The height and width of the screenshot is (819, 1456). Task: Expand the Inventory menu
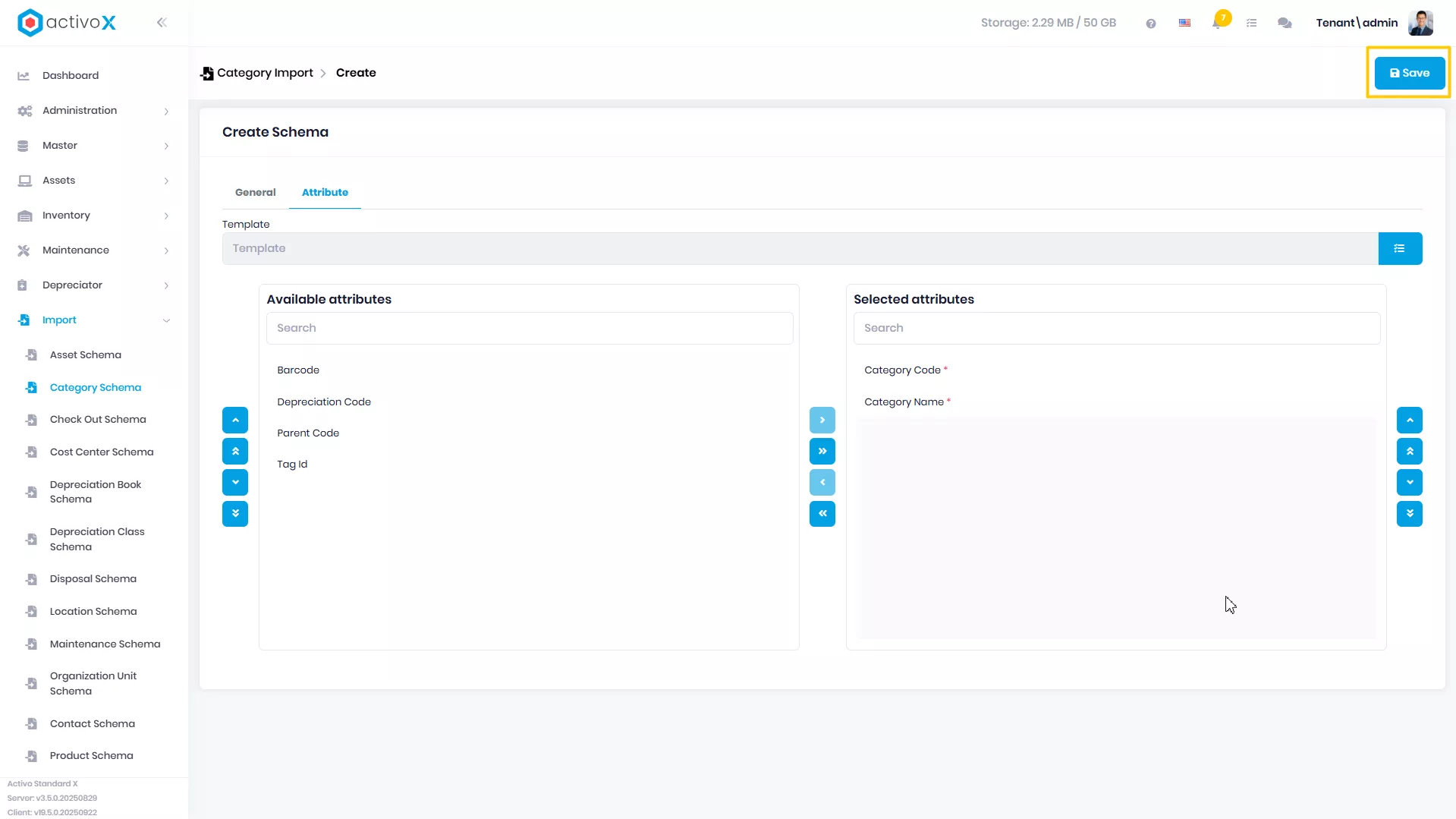coord(94,216)
